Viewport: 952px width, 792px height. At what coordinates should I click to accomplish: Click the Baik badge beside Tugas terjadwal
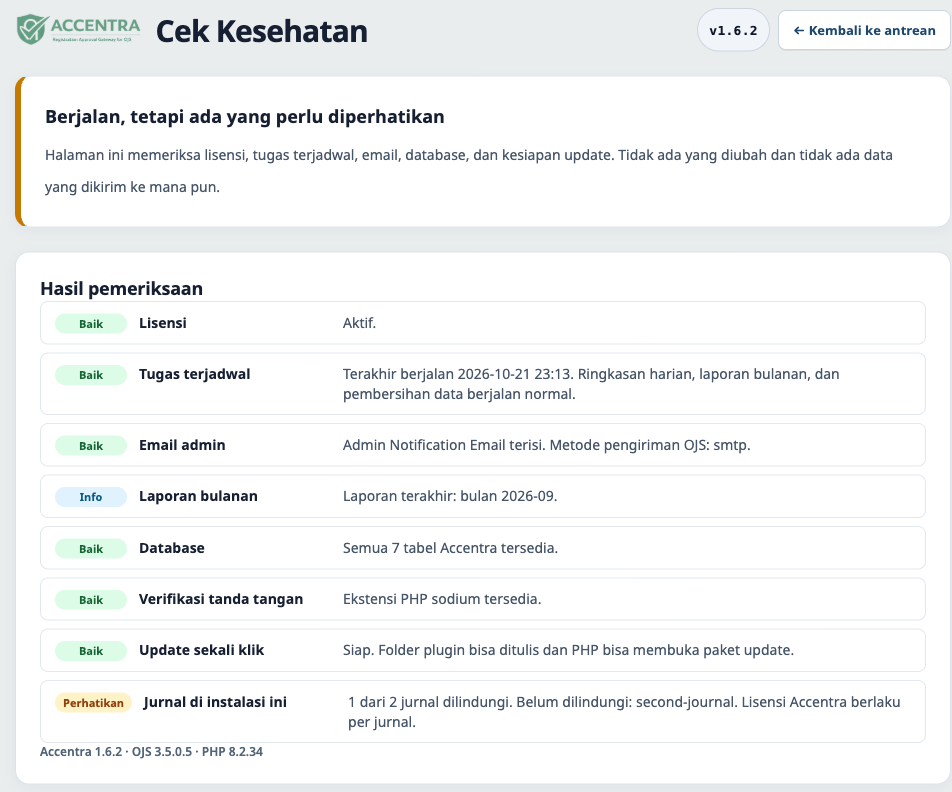tap(91, 375)
